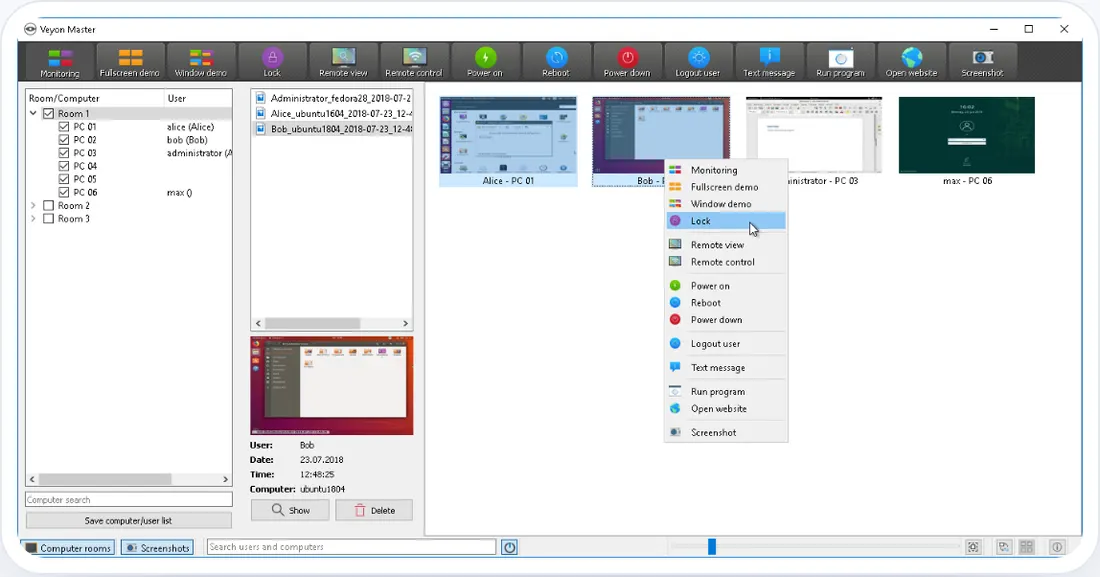The image size is (1100, 577).
Task: Toggle the Computer rooms panel button
Action: tap(68, 548)
